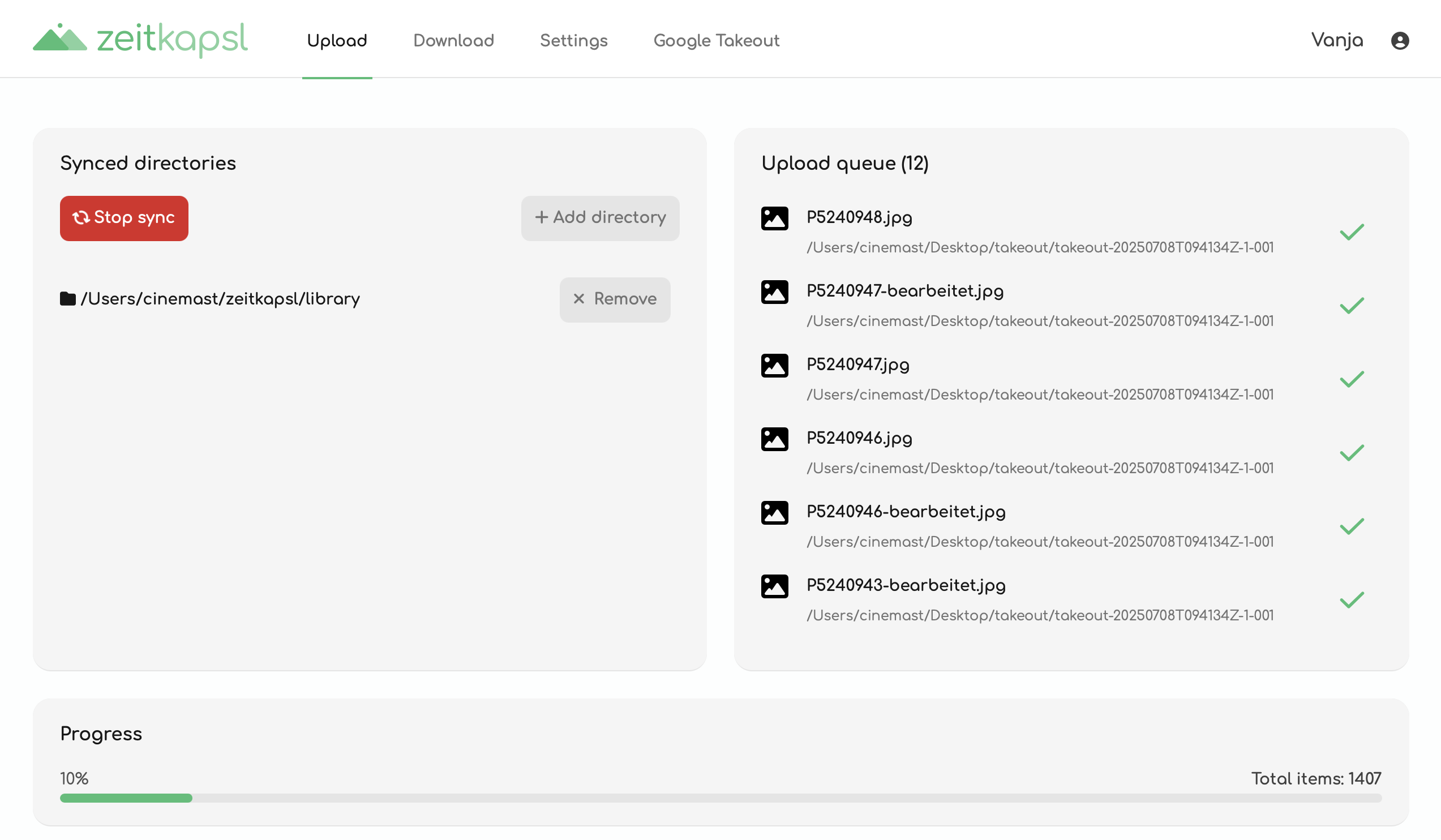Click image icon for P5240946.jpg
1441x840 pixels.
tap(774, 439)
